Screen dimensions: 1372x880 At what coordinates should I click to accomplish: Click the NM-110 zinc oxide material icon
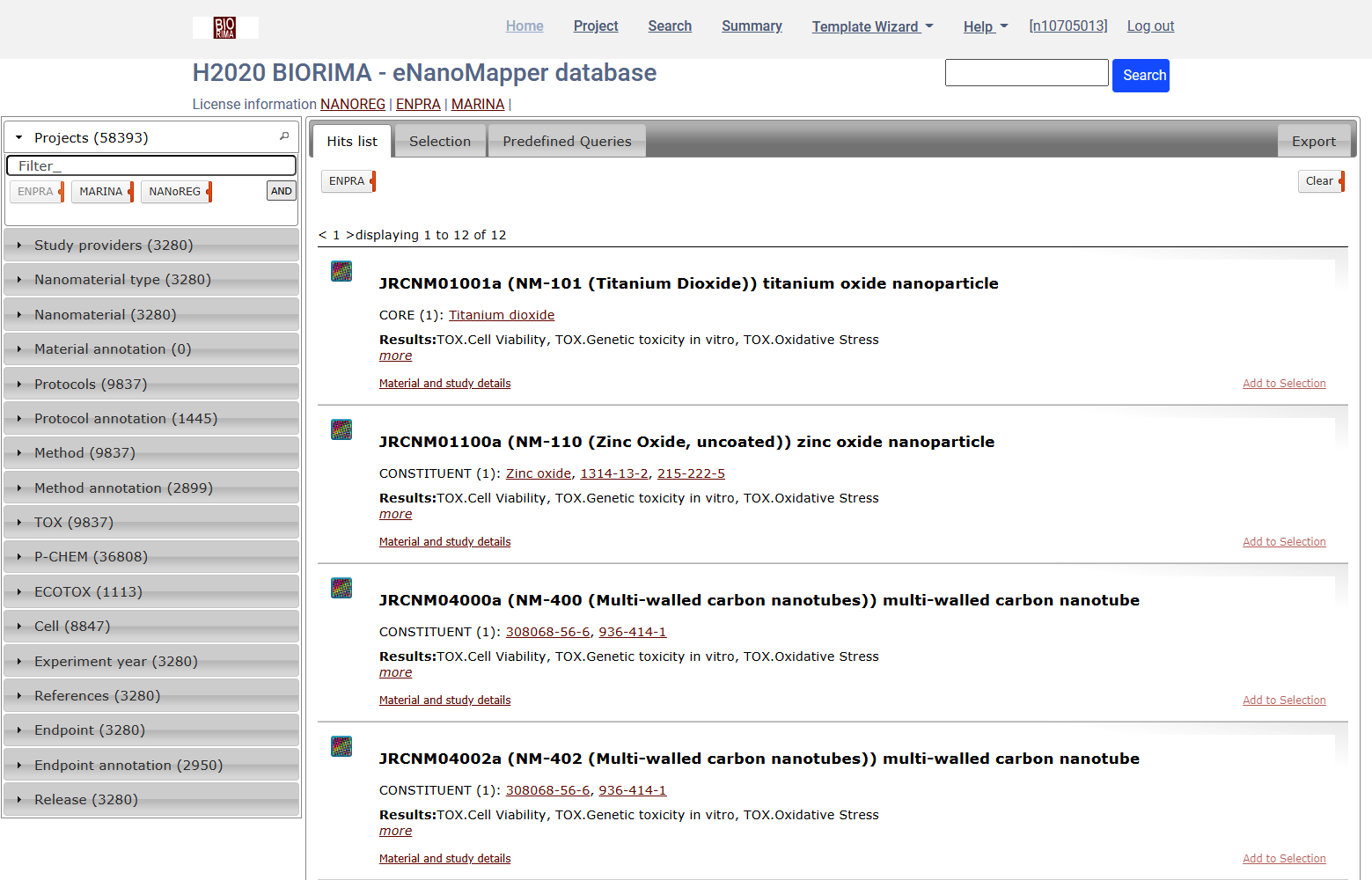(x=341, y=429)
